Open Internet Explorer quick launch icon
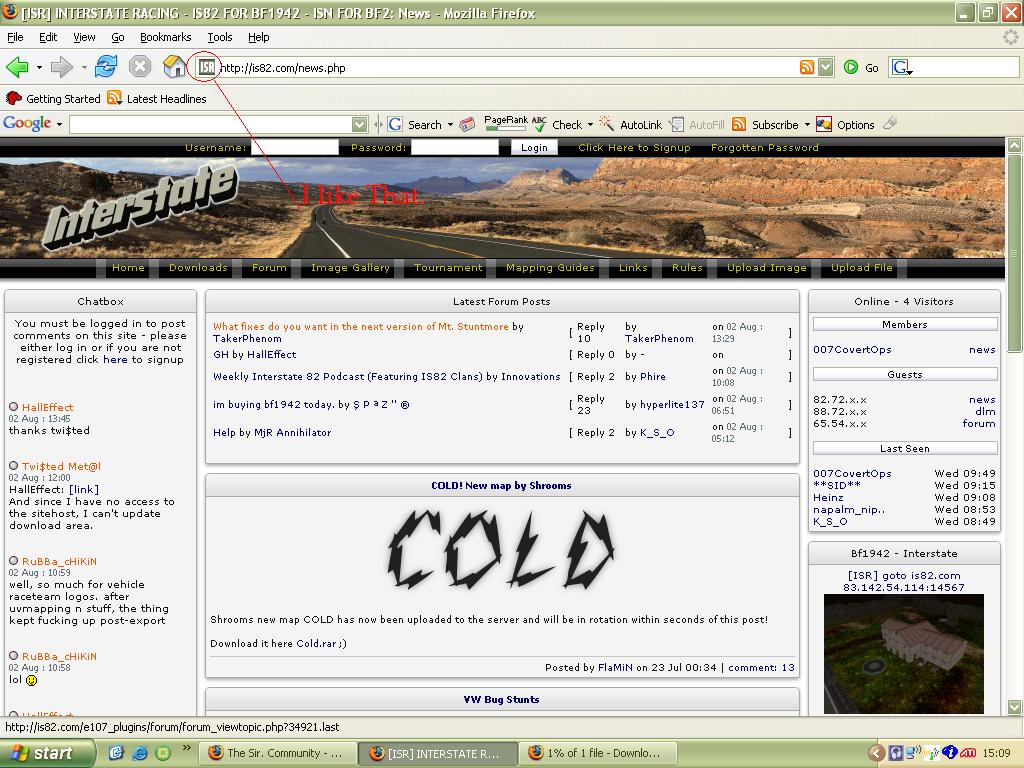Image resolution: width=1024 pixels, height=768 pixels. [x=140, y=753]
